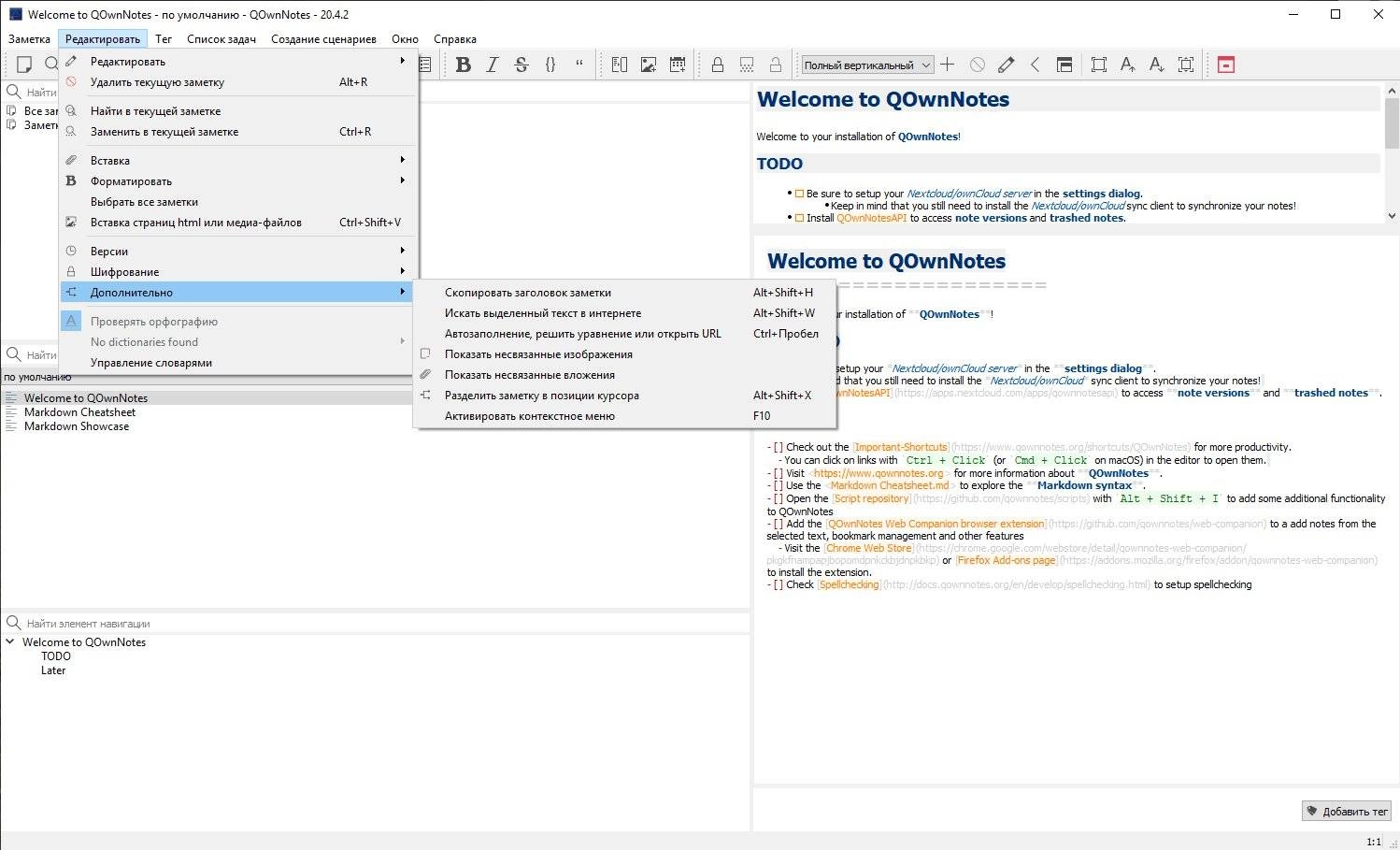The width and height of the screenshot is (1400, 850).
Task: Click the trashed notes link in preview
Action: 1087,218
